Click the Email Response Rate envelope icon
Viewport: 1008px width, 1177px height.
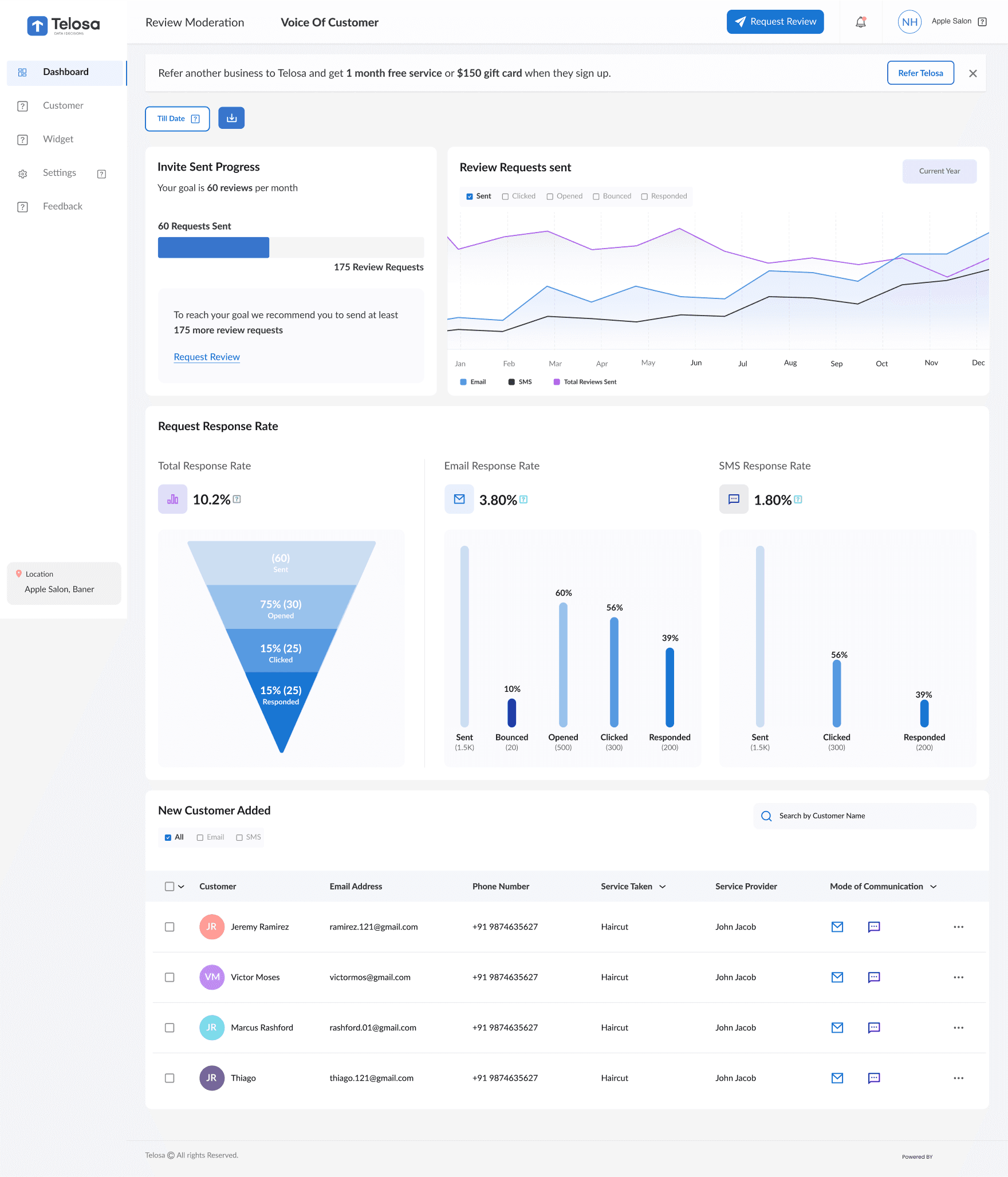459,499
